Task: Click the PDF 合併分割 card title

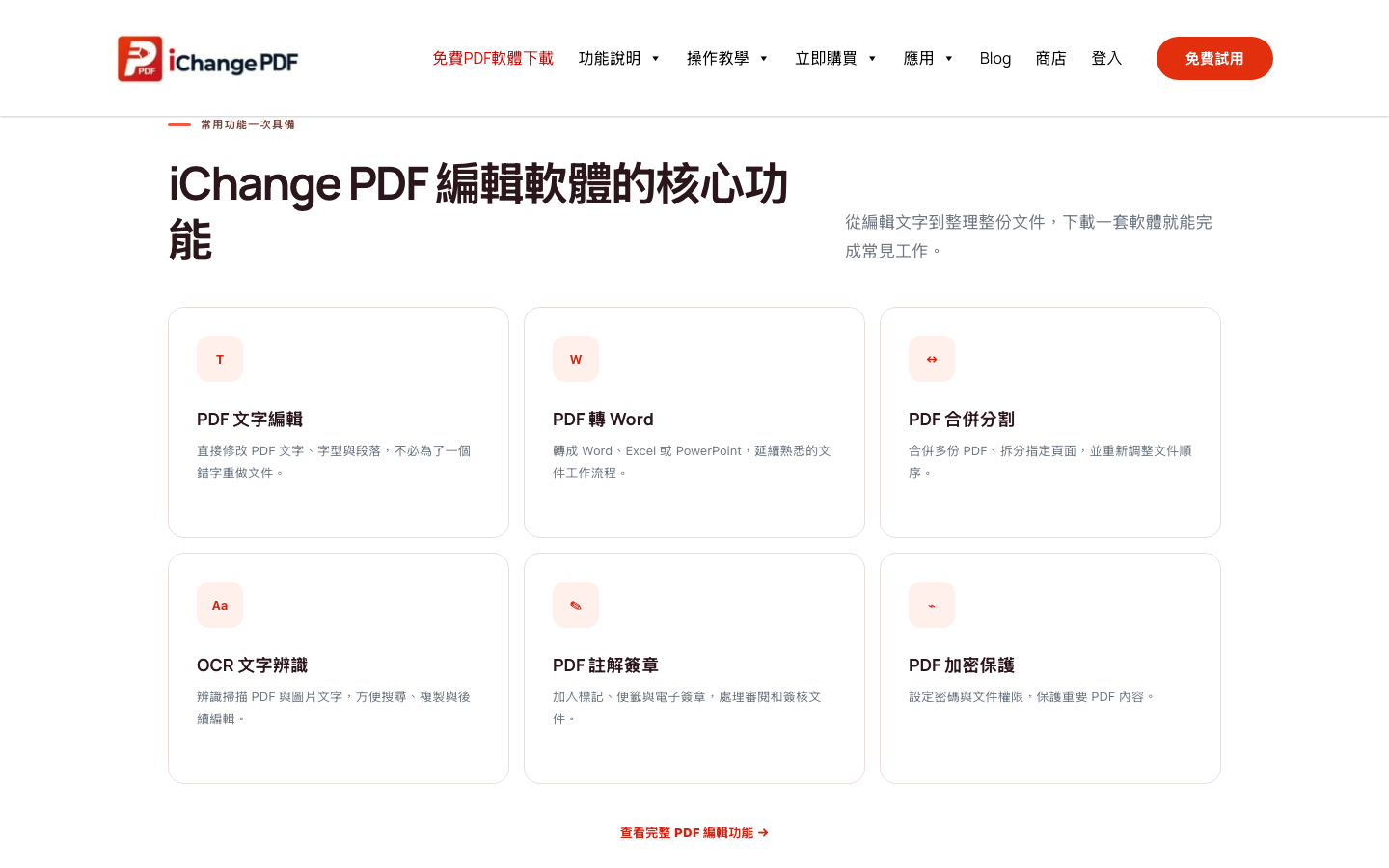Action: (962, 420)
